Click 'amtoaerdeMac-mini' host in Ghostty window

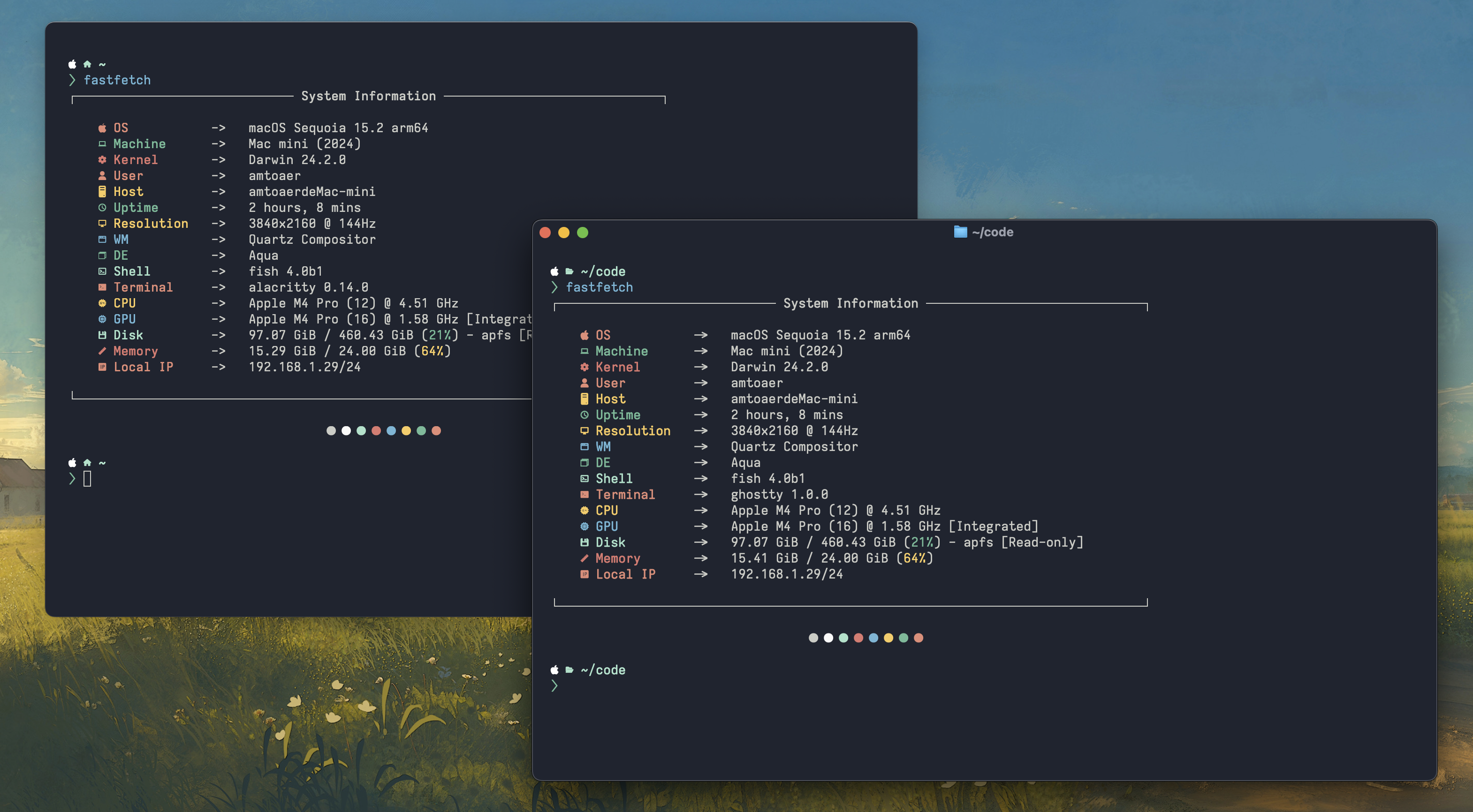[794, 399]
